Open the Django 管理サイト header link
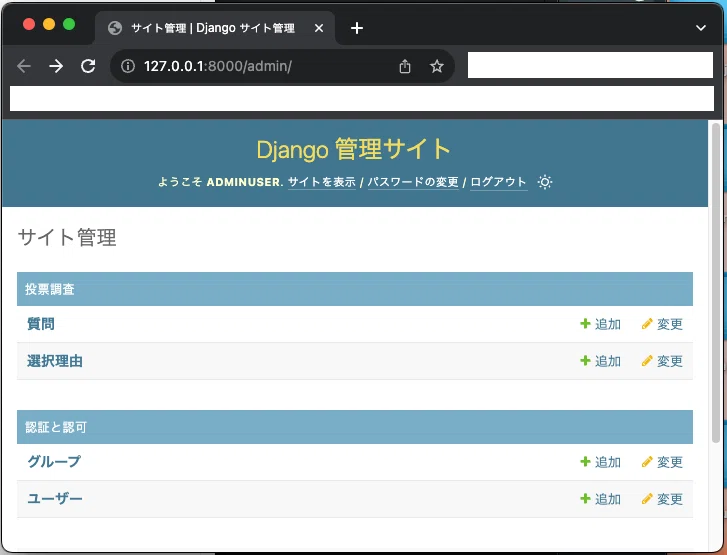727x555 pixels. point(353,149)
